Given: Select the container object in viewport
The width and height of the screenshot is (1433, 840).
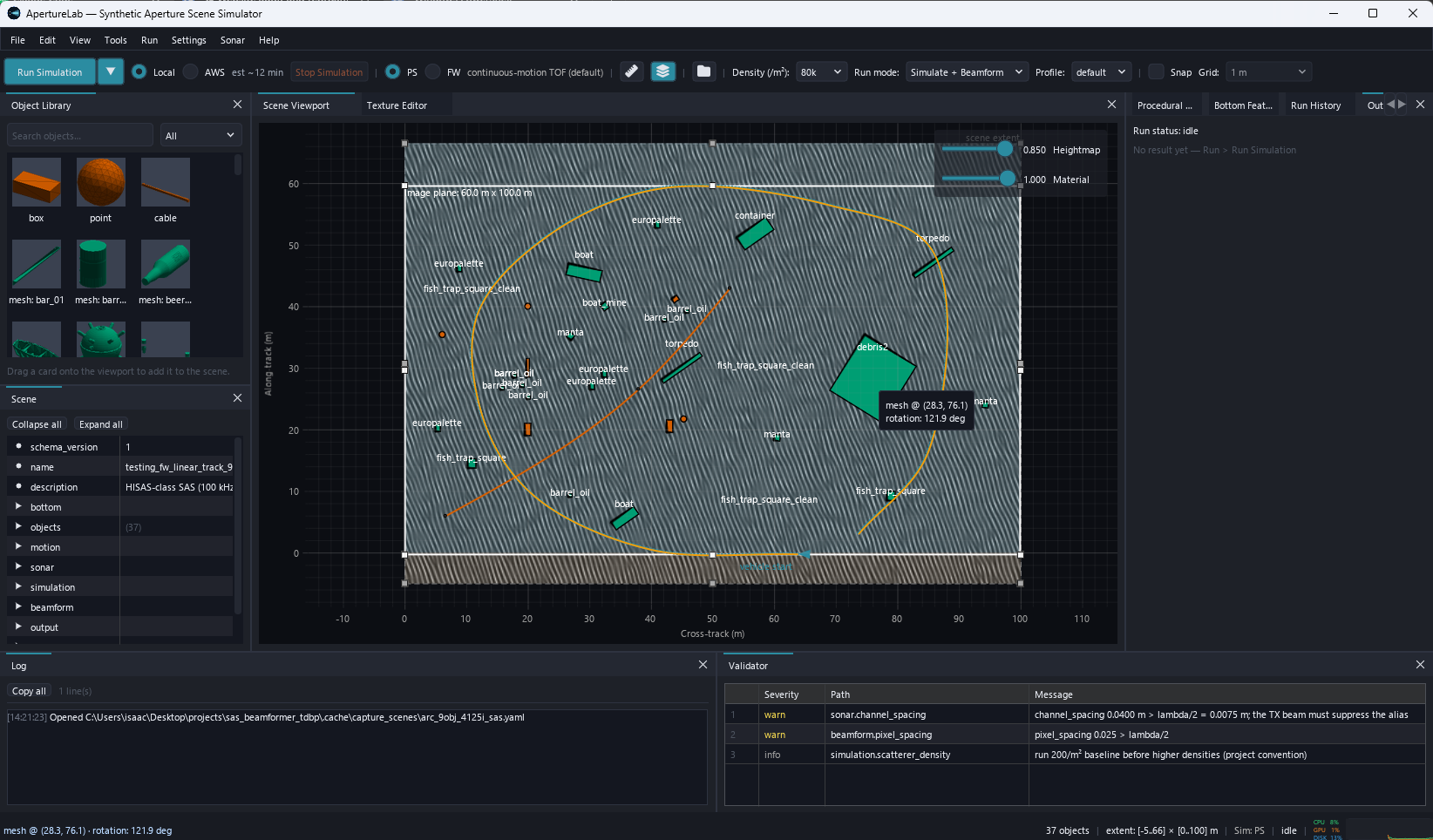Looking at the screenshot, I should 755,234.
